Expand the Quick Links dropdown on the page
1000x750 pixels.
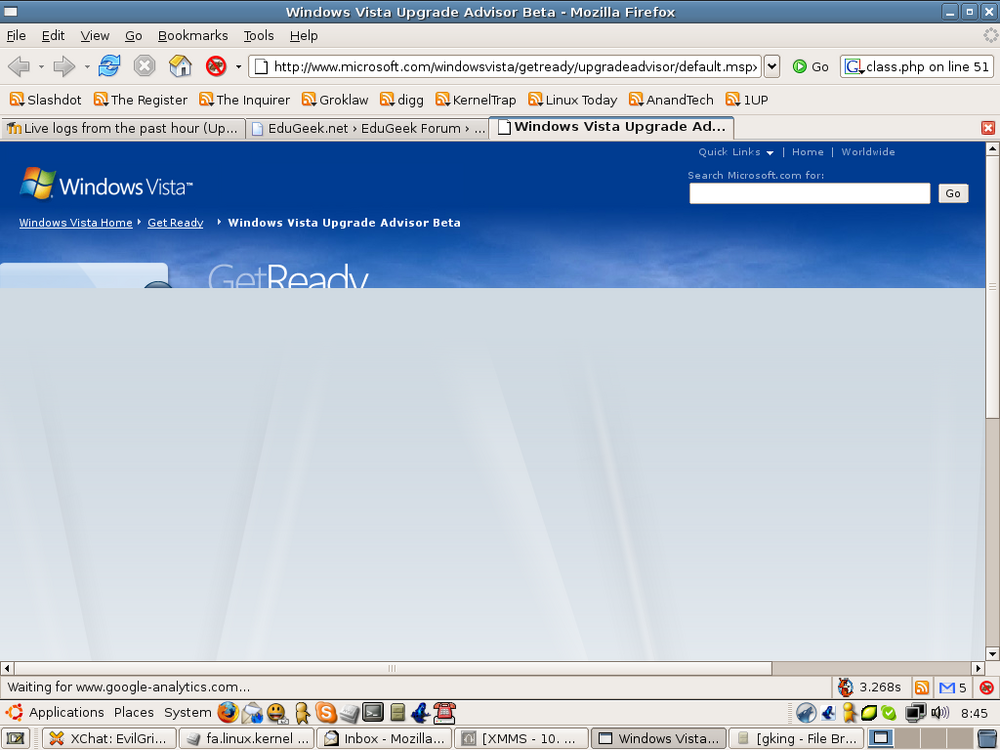pos(736,152)
